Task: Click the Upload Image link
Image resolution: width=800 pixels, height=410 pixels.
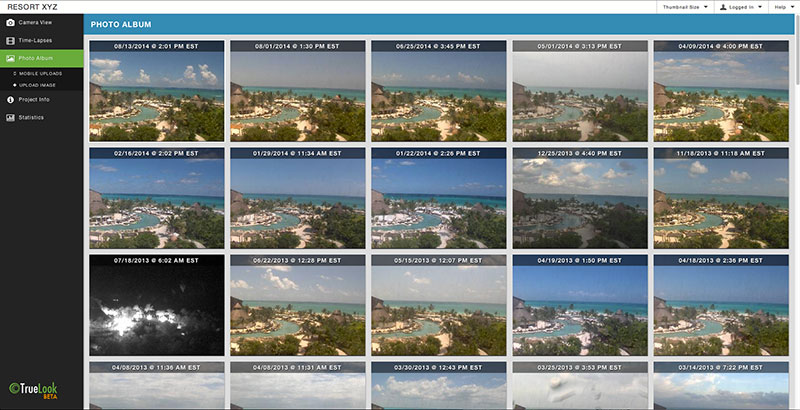Action: pyautogui.click(x=37, y=85)
